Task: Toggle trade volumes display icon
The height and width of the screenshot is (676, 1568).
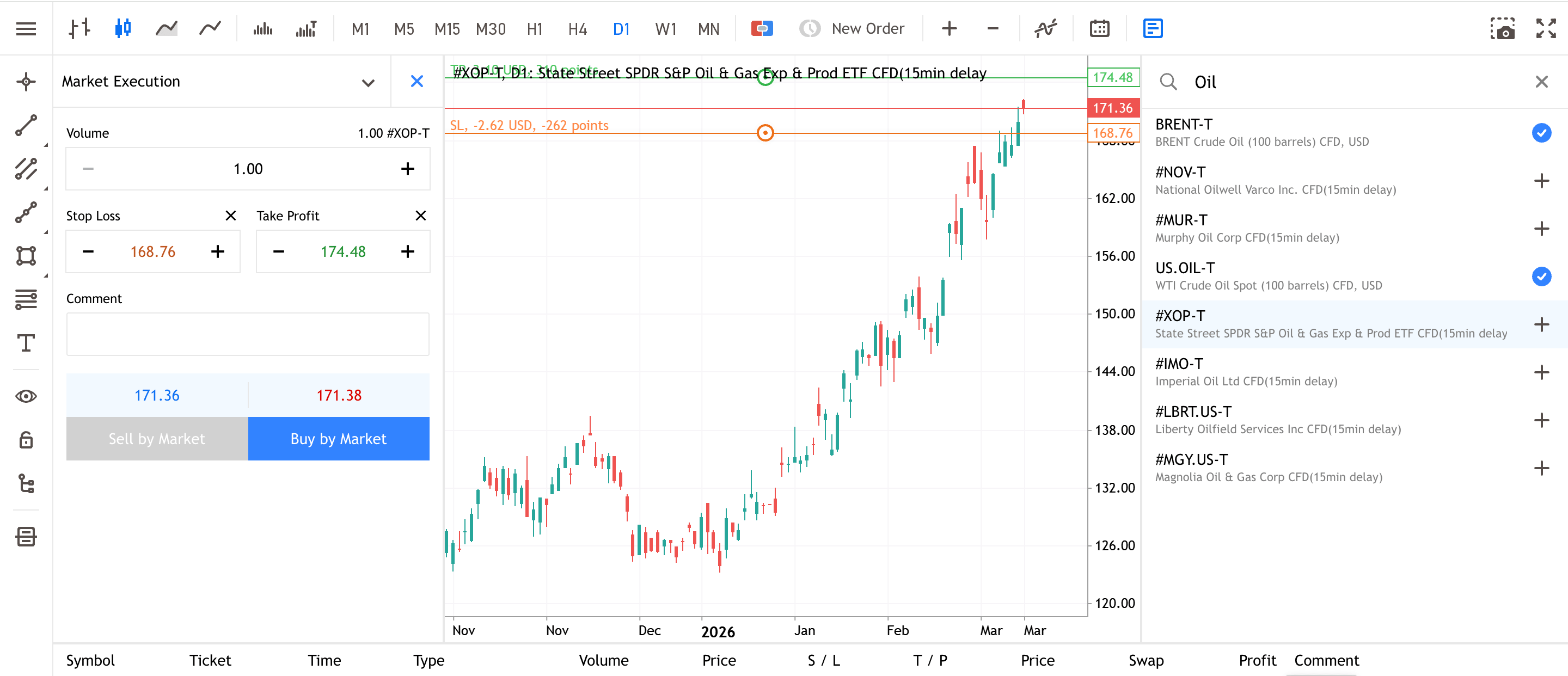Action: tap(306, 29)
